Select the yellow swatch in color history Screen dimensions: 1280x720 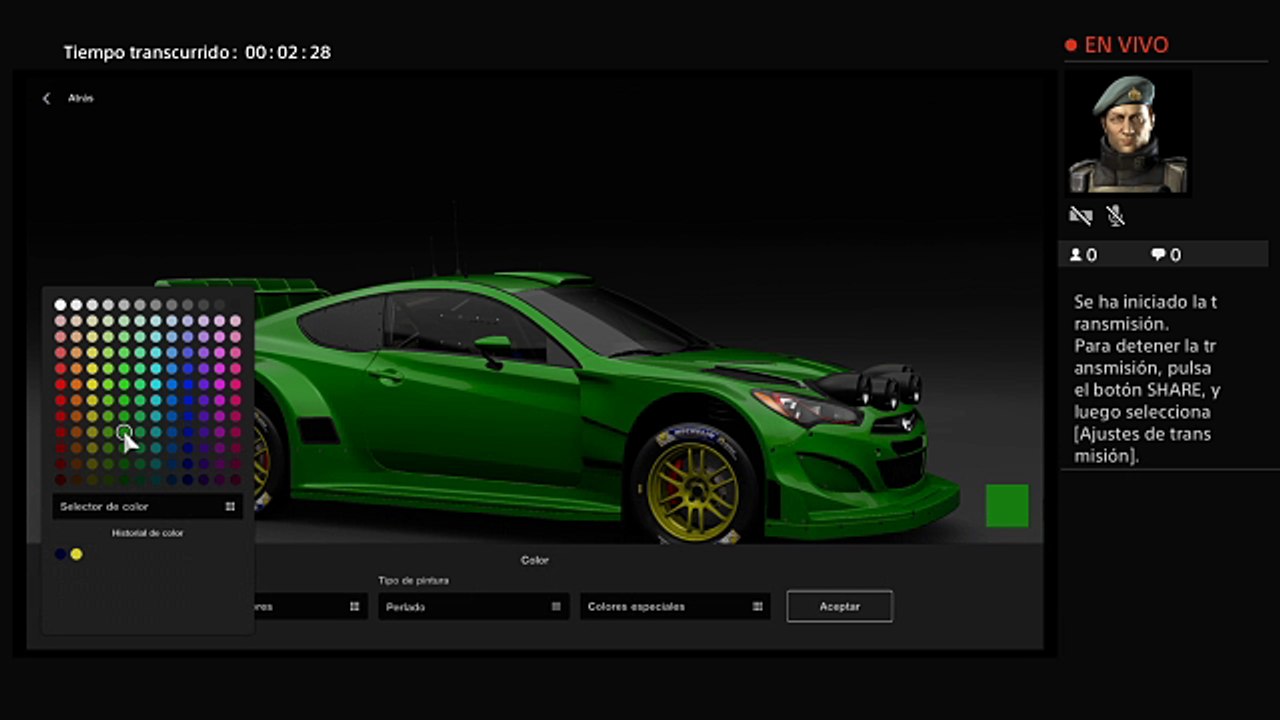pos(76,554)
